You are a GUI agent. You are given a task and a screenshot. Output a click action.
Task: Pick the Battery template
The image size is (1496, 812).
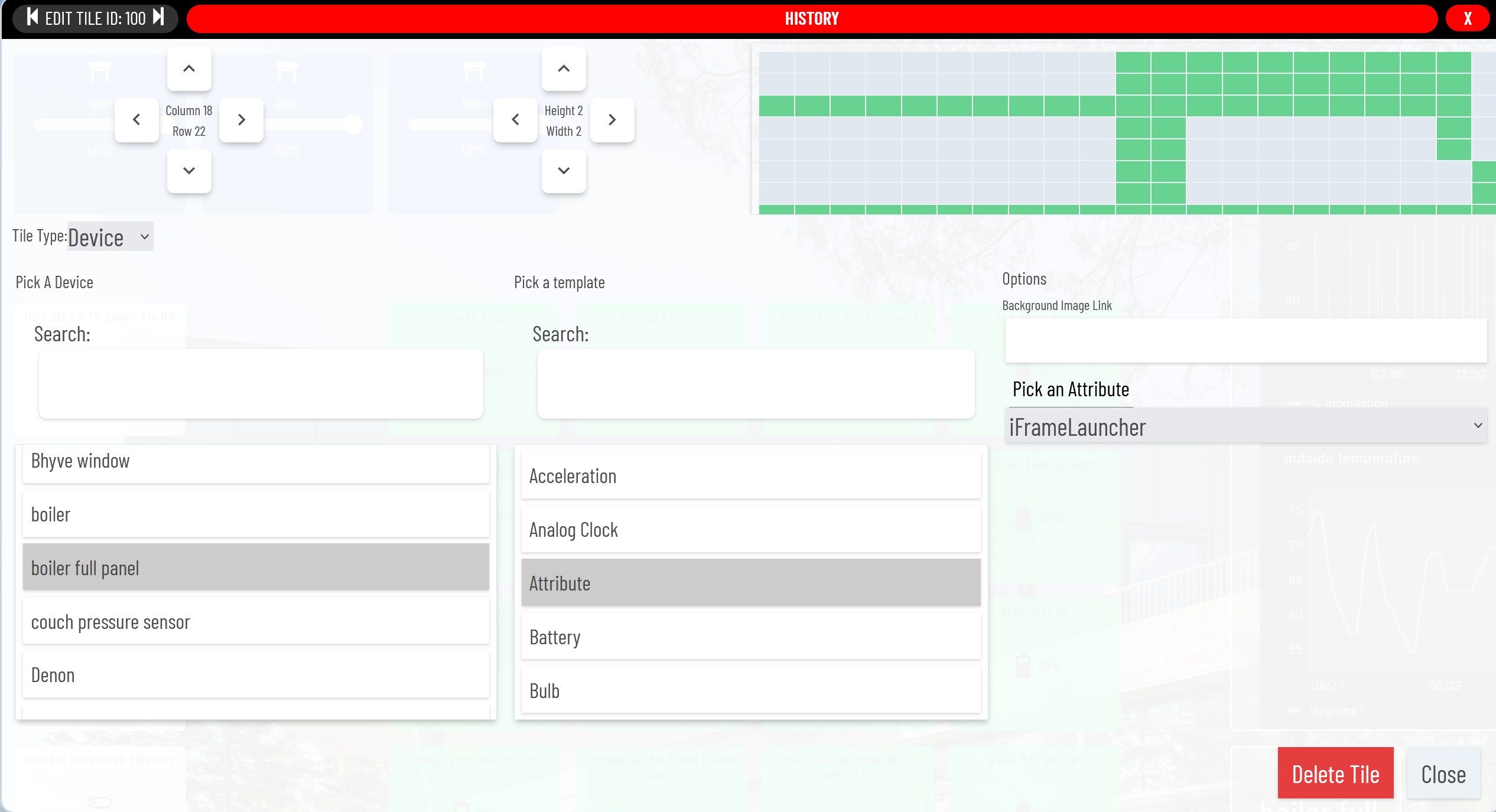pos(750,637)
